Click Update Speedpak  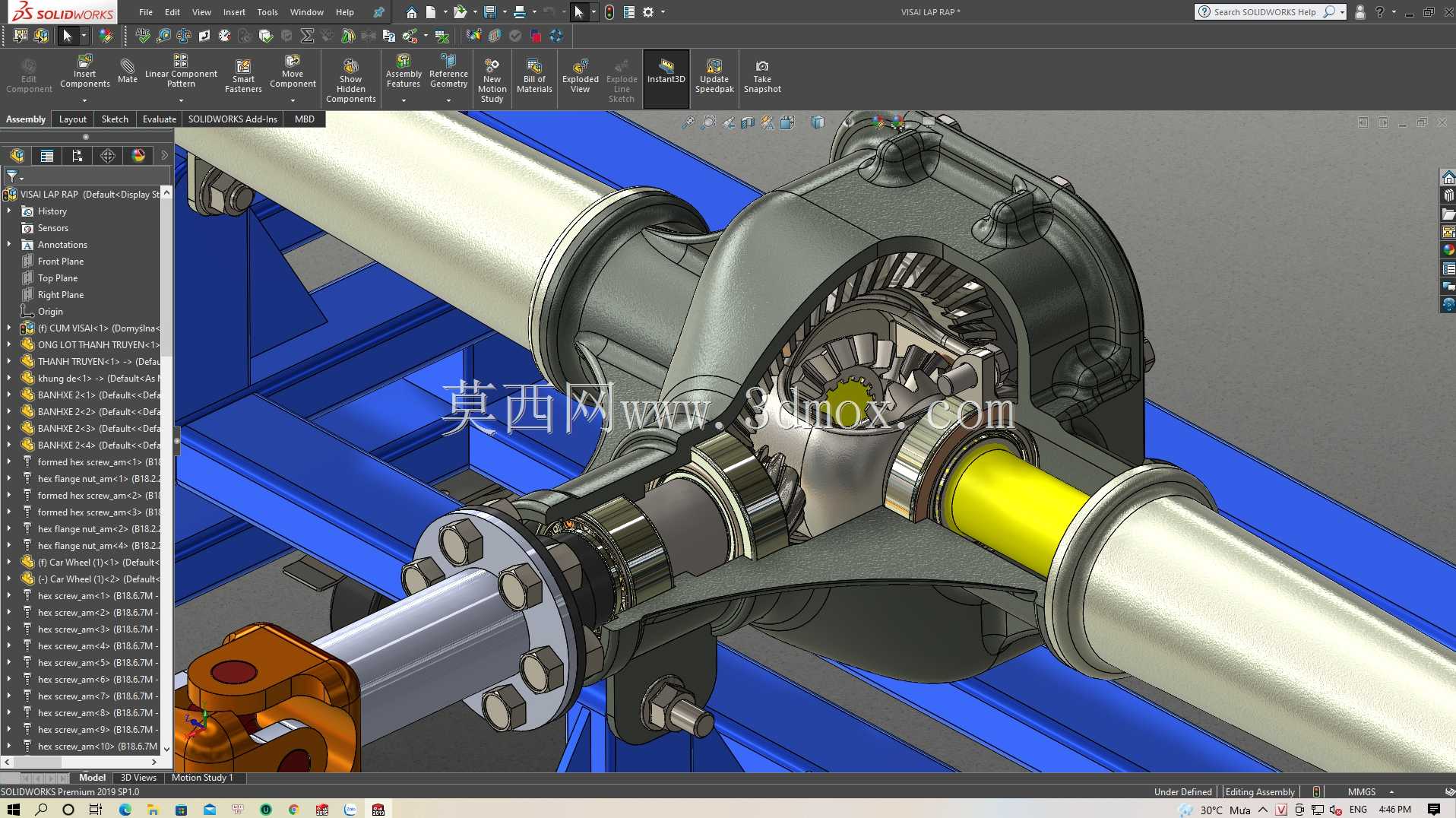tap(714, 76)
